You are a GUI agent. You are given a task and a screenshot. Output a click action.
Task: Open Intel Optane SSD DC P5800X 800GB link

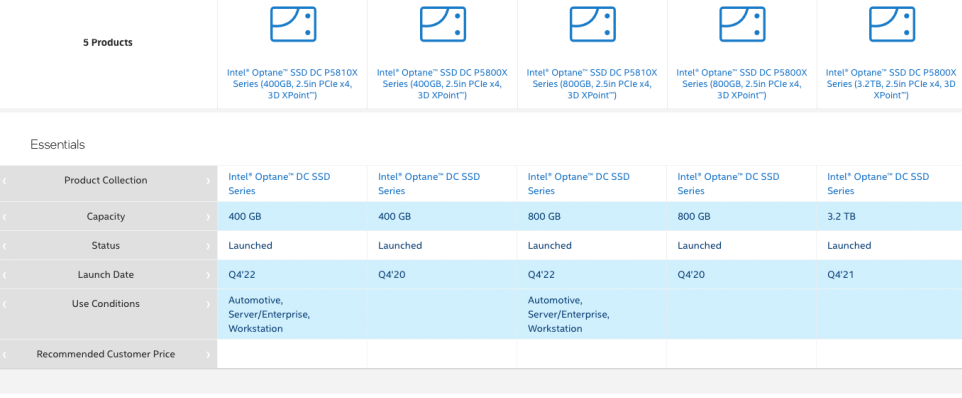click(742, 84)
